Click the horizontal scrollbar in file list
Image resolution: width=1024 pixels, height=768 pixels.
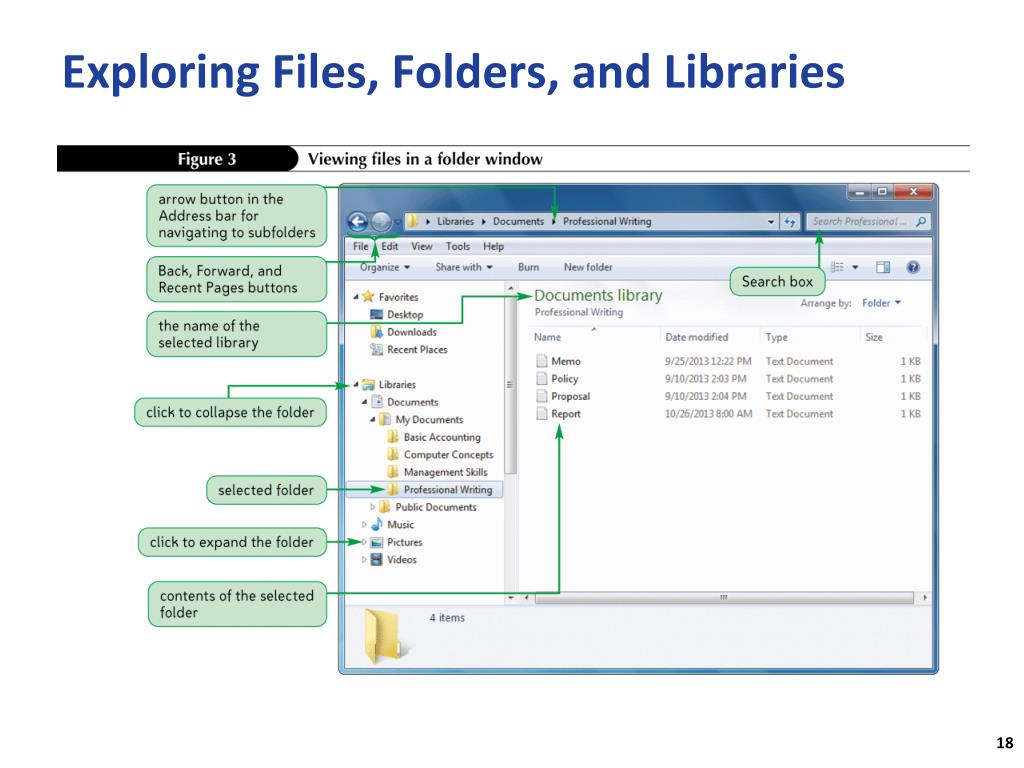point(724,598)
